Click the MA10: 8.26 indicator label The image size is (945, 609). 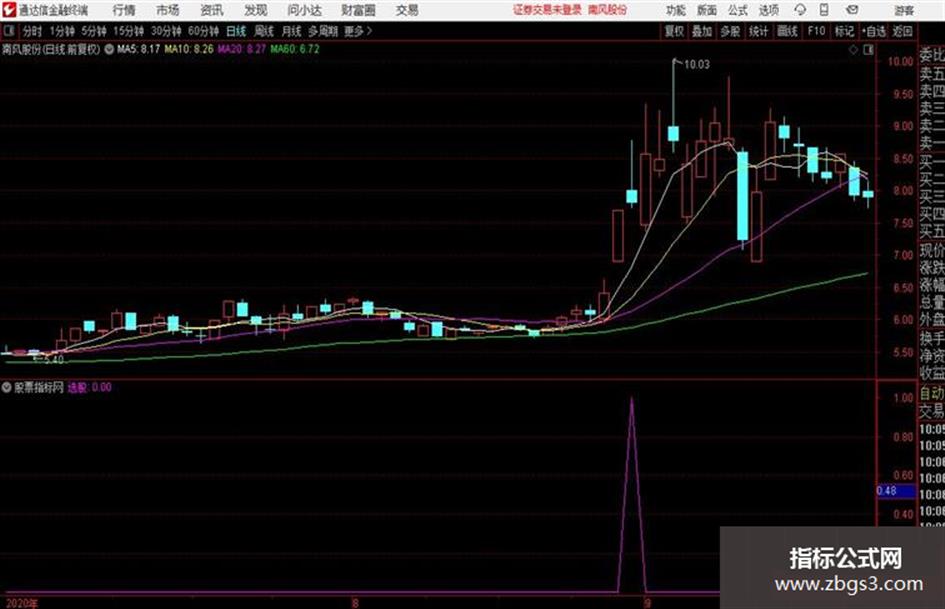[189, 49]
